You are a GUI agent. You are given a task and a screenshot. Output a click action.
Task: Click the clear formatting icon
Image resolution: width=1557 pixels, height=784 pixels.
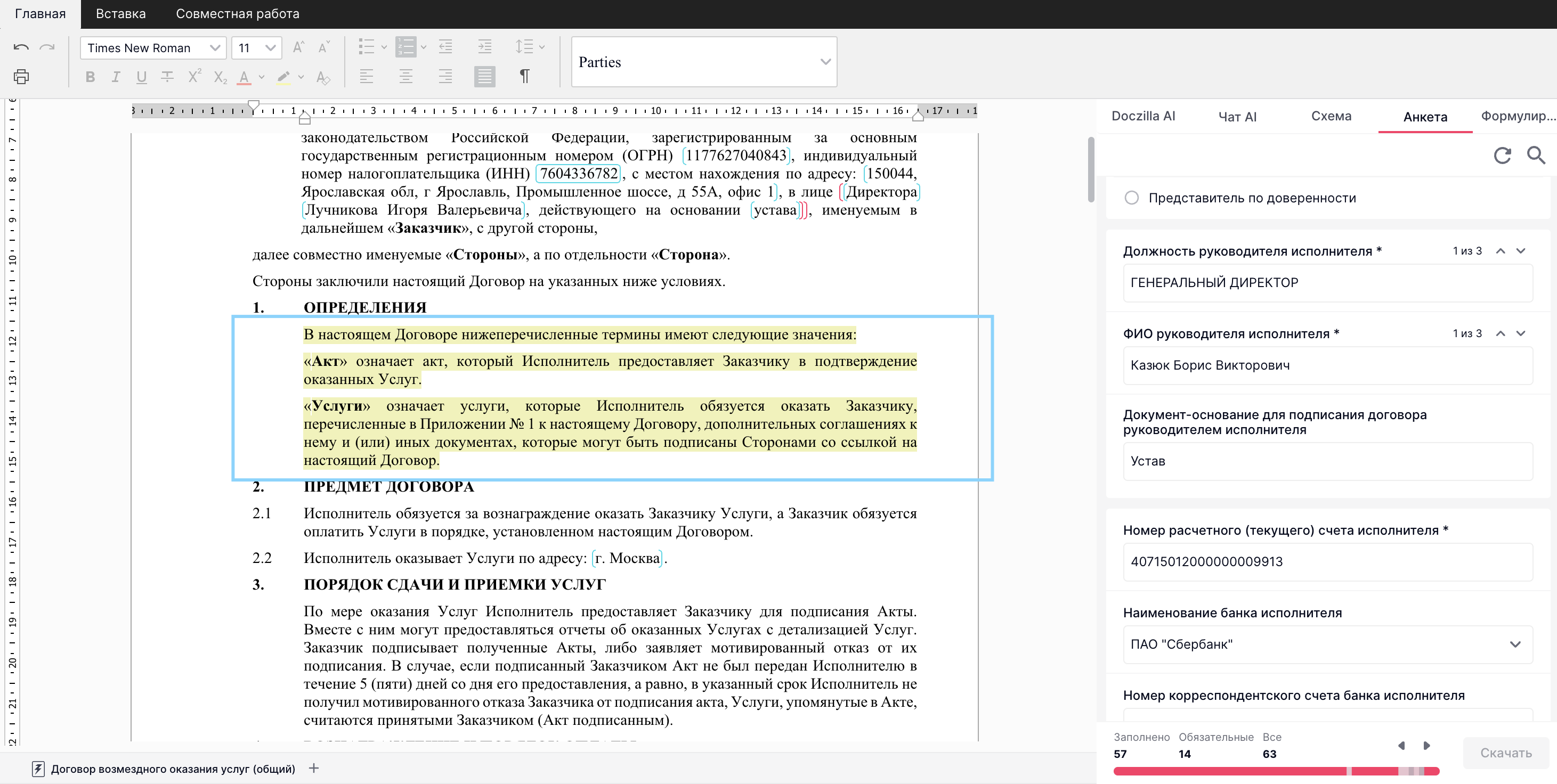(x=323, y=77)
